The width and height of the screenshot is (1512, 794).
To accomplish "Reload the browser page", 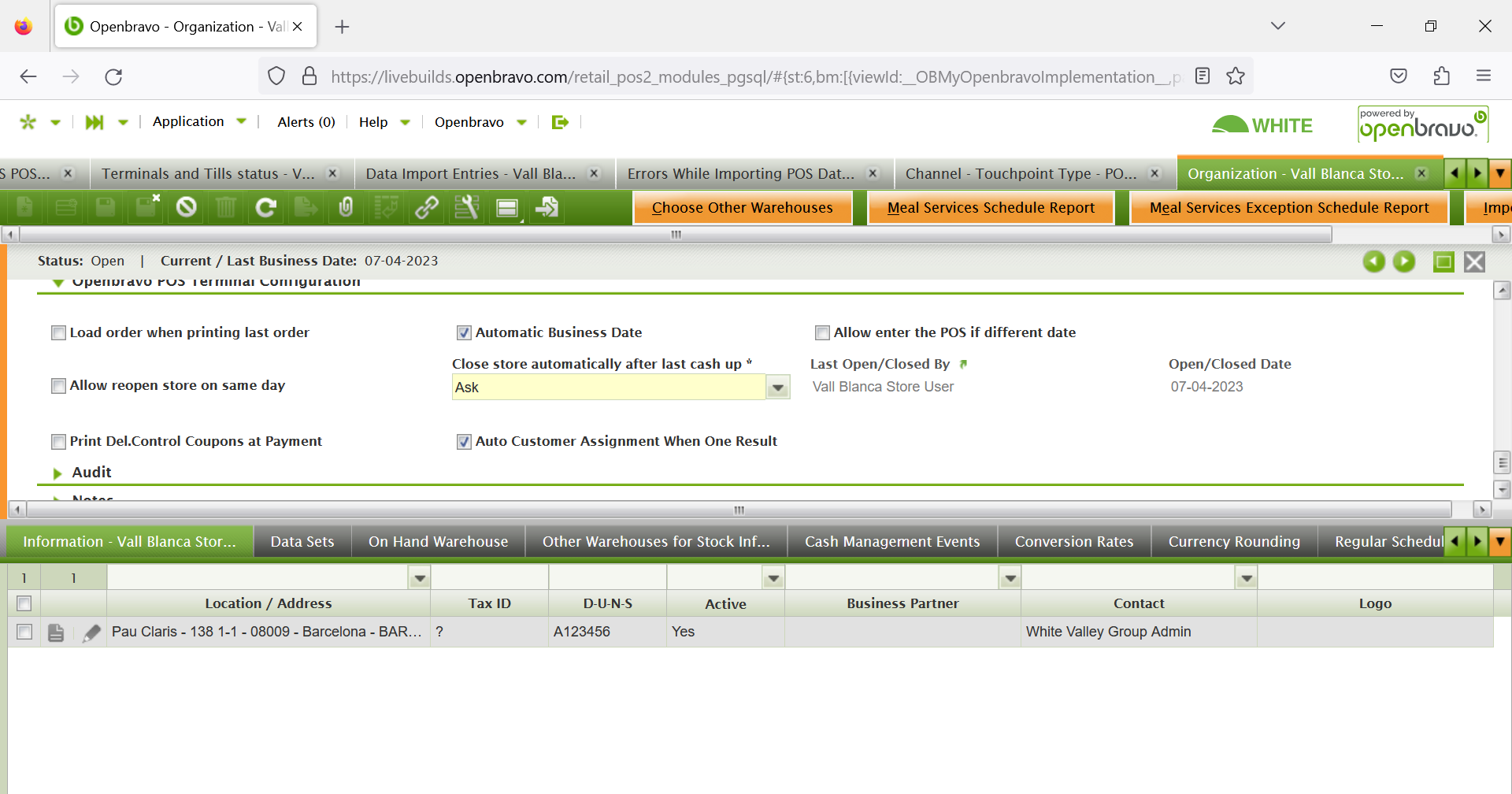I will click(113, 76).
